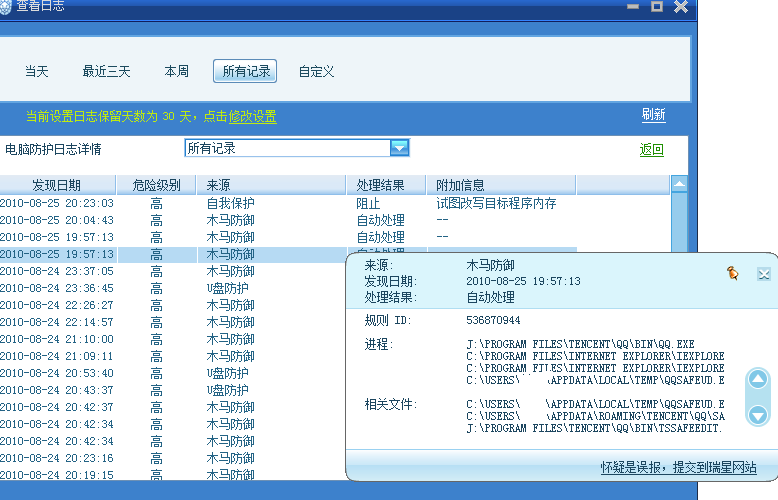Click the round down arrow in popup
Image resolution: width=778 pixels, height=500 pixels.
pyautogui.click(x=758, y=415)
